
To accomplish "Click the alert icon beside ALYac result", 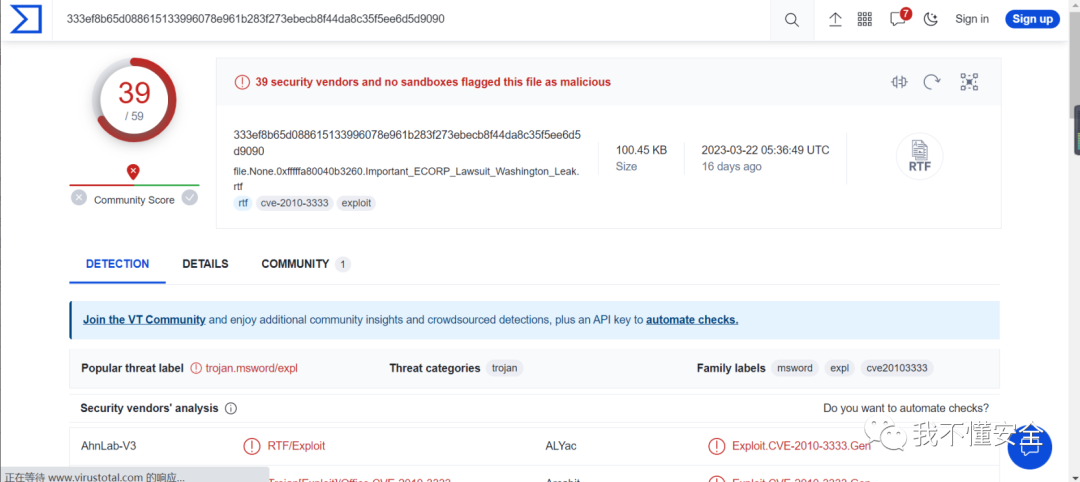I will click(716, 446).
